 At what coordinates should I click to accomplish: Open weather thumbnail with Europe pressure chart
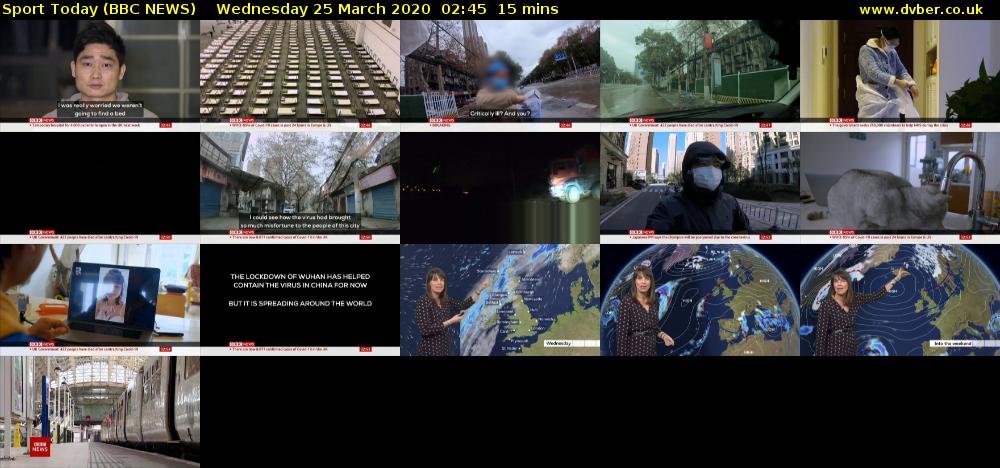[x=700, y=300]
